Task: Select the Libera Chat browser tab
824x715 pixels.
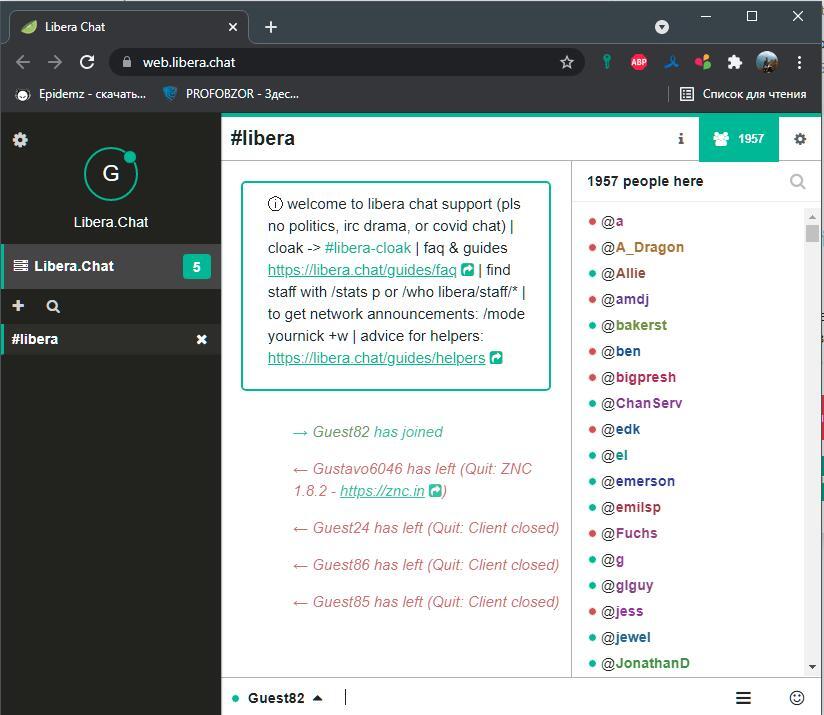Action: coord(120,27)
